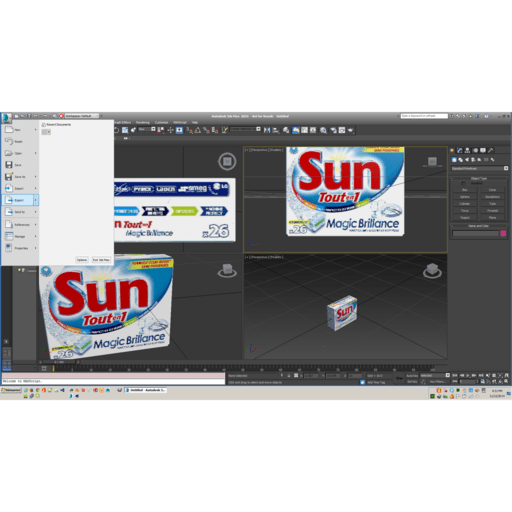Select the Cameras category icon

point(473,160)
